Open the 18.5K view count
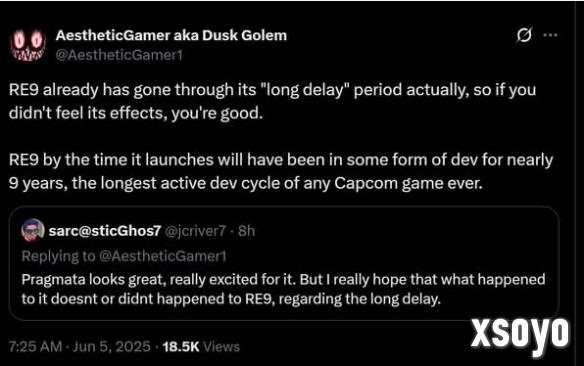Image resolution: width=584 pixels, height=366 pixels. coord(181,347)
